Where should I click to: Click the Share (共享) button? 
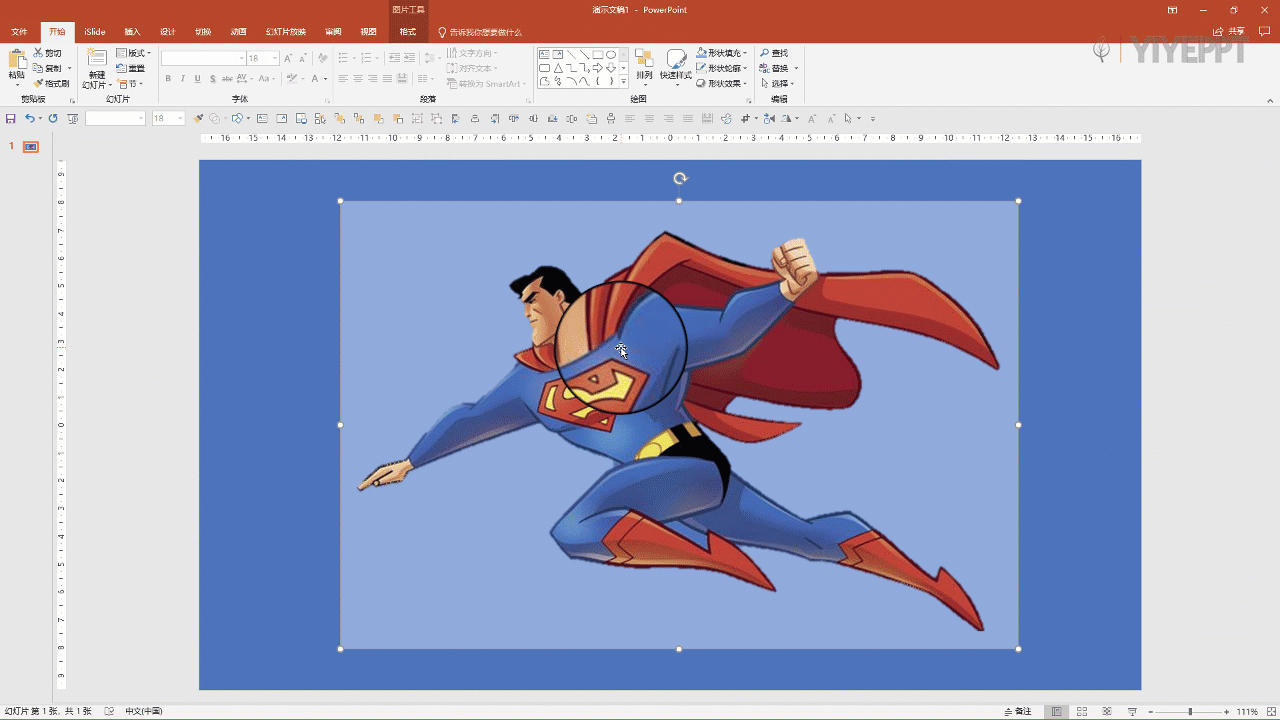(x=1230, y=32)
